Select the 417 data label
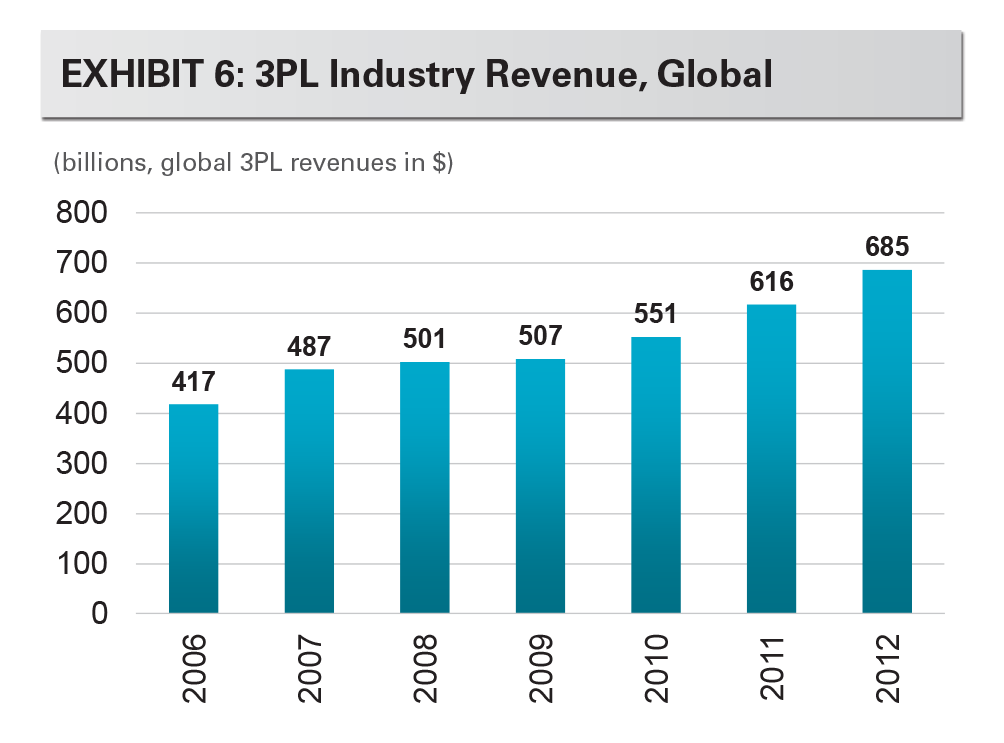 (x=193, y=381)
